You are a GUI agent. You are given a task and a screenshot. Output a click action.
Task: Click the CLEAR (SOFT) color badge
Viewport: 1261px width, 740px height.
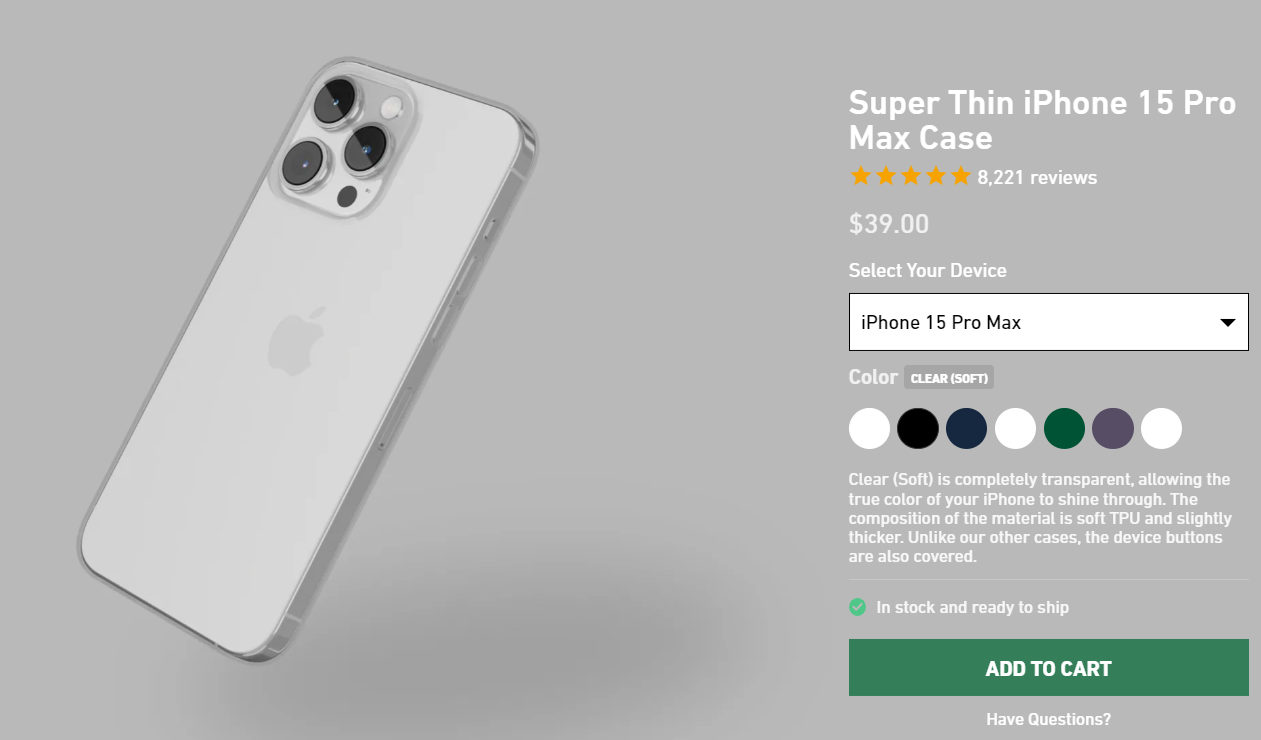pos(949,378)
